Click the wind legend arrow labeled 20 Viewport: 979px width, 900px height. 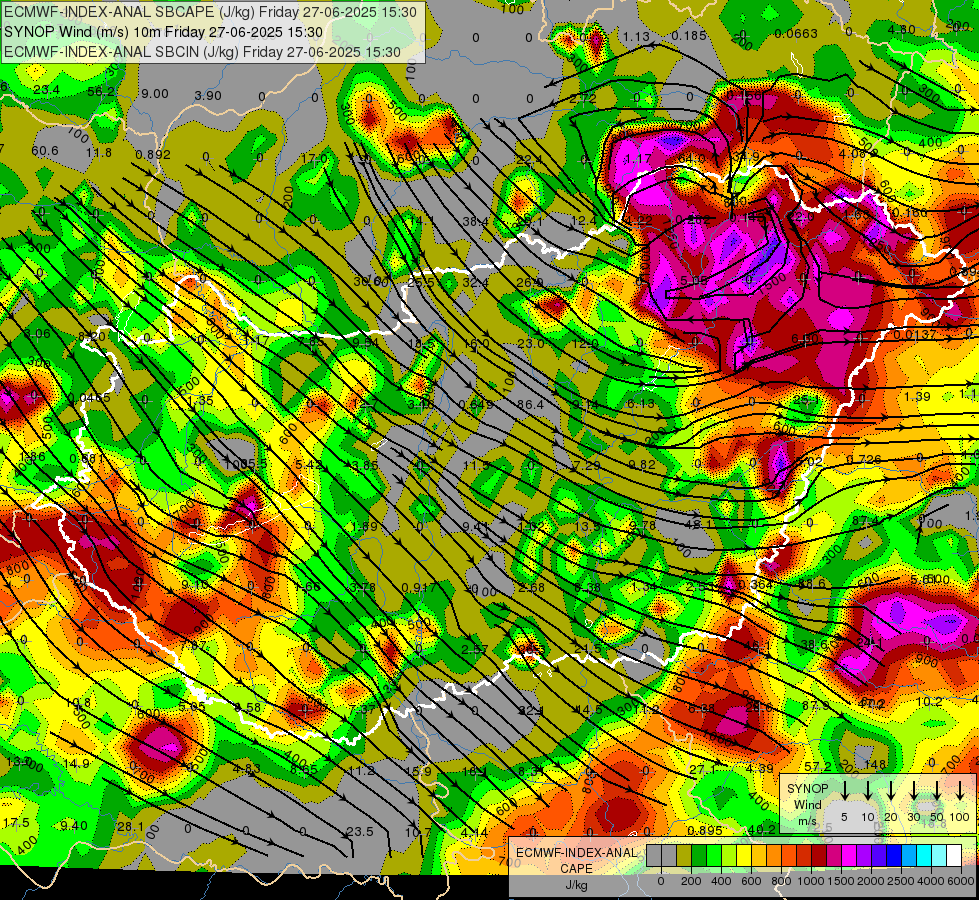point(891,790)
